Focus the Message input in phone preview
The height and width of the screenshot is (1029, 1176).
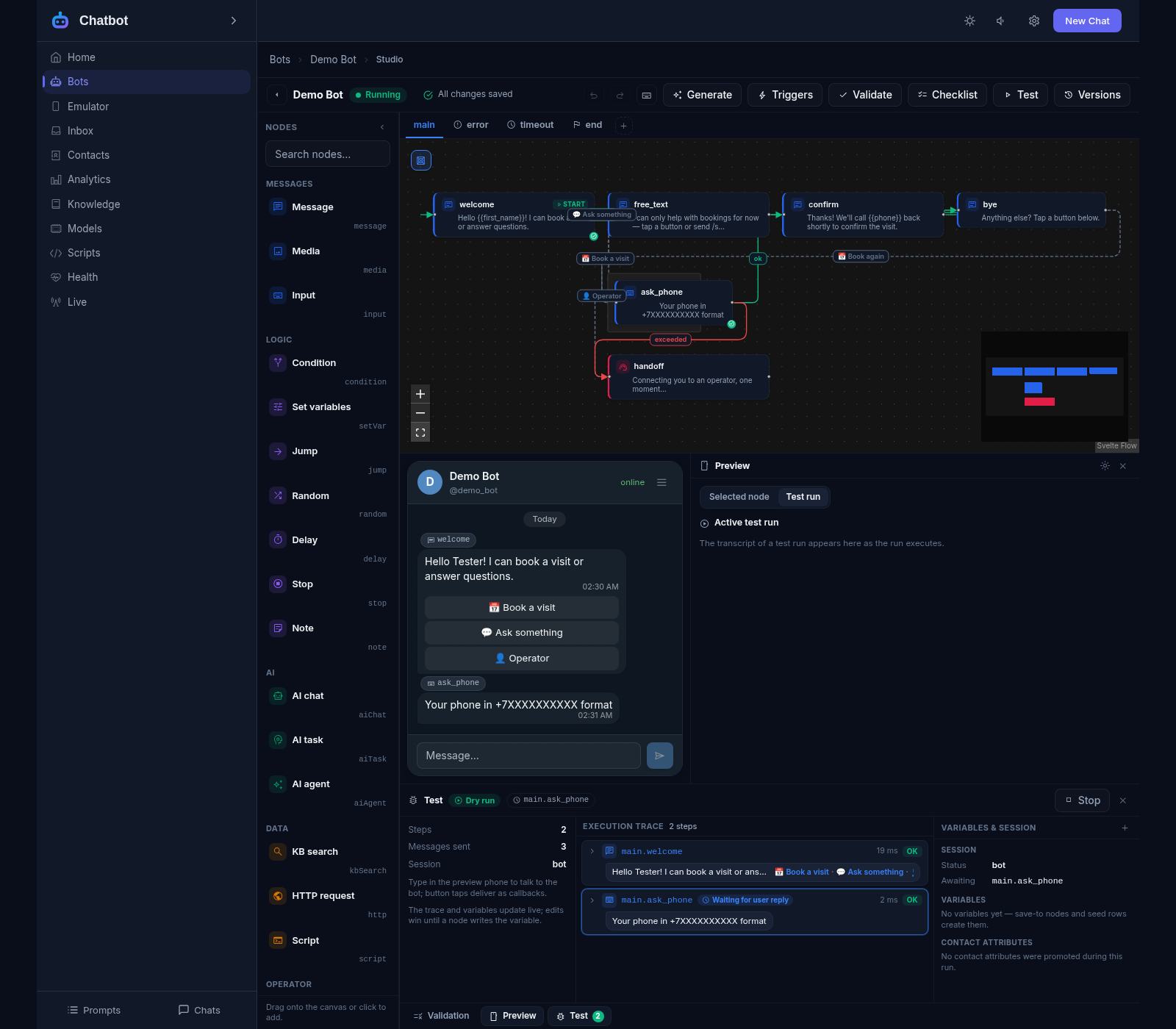(528, 756)
